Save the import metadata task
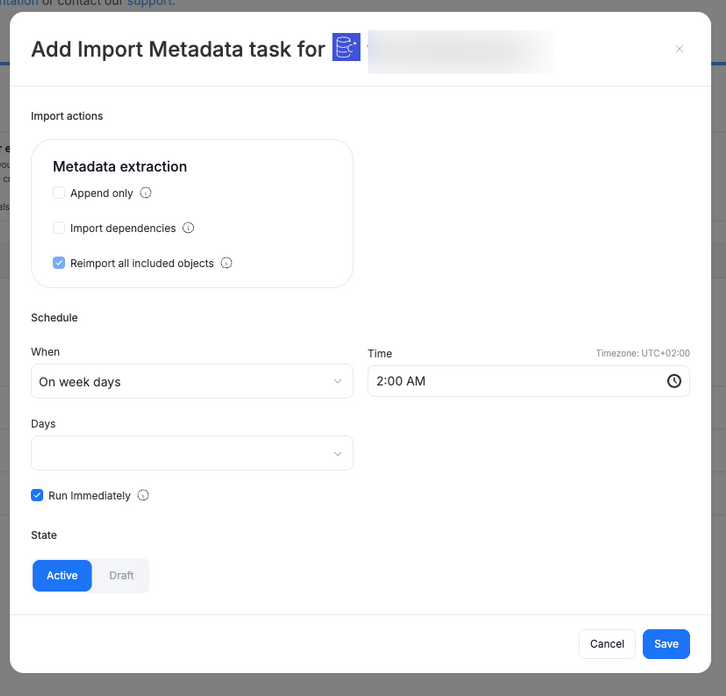Viewport: 726px width, 696px height. [x=666, y=644]
